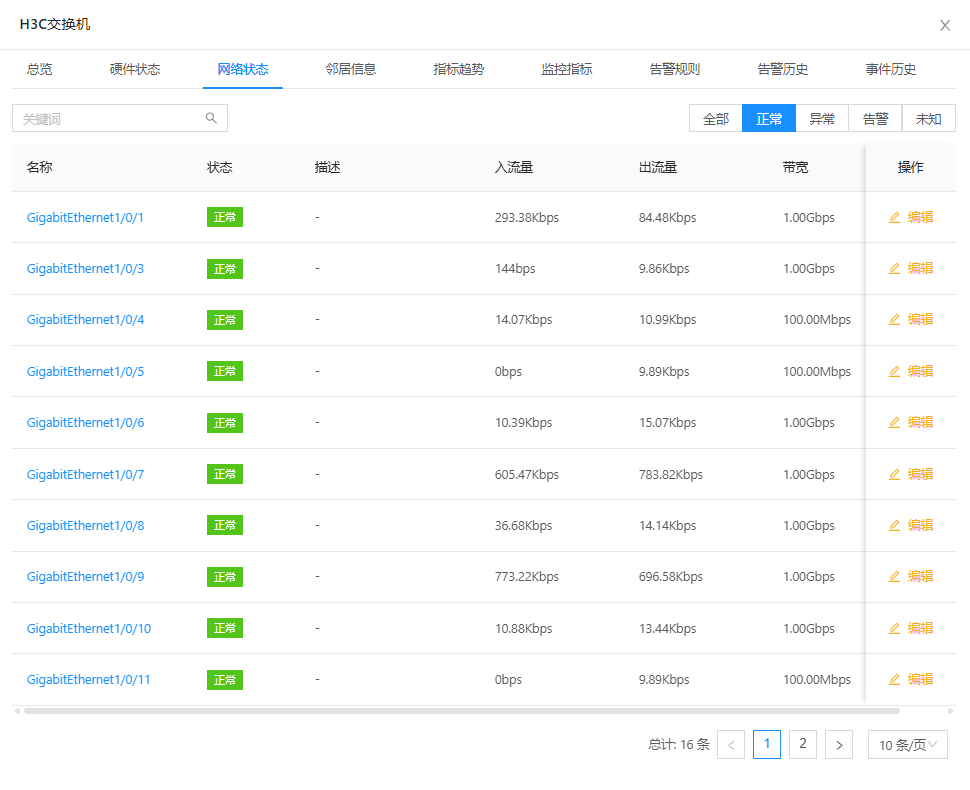Open GigabitEthernet1/0/9 port link
This screenshot has height=790, width=970.
tap(86, 577)
